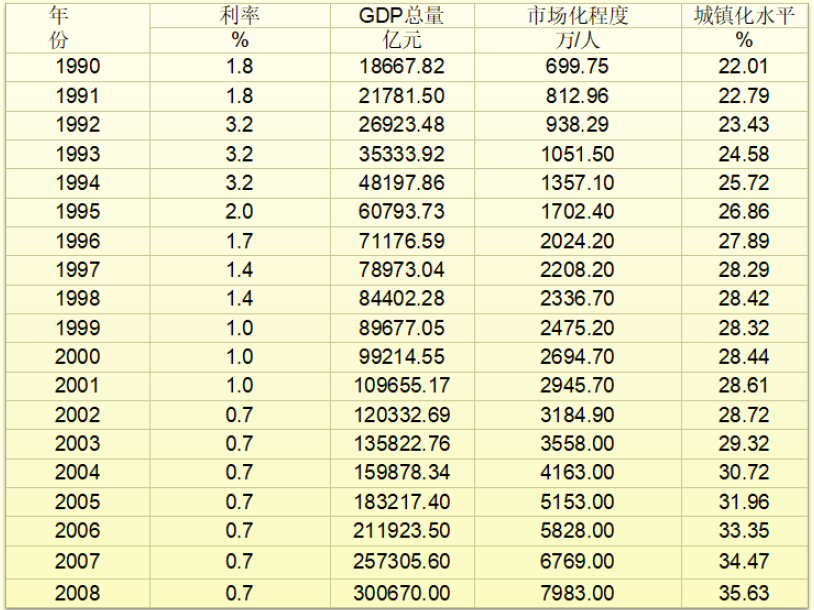Click market value 699.75
The image size is (814, 610).
[x=577, y=66]
